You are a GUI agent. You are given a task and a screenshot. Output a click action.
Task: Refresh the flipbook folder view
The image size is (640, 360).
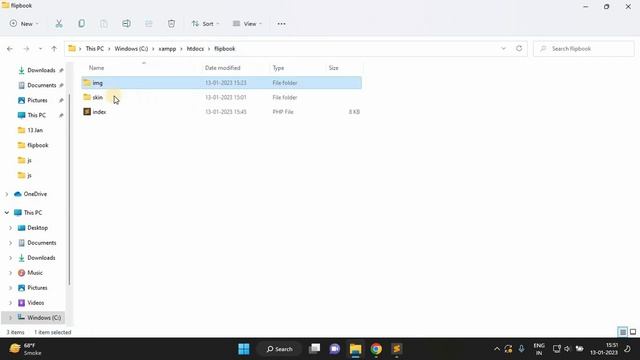519,48
